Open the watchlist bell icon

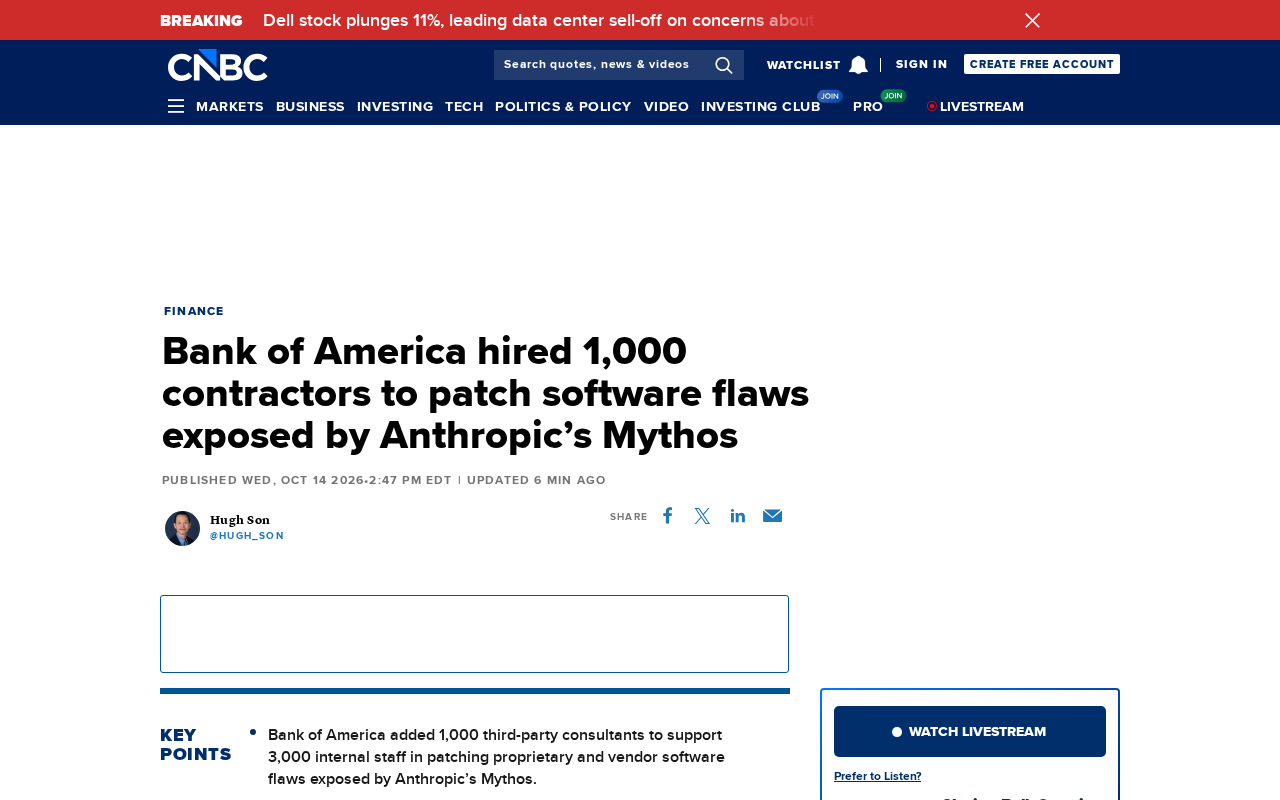pos(858,65)
